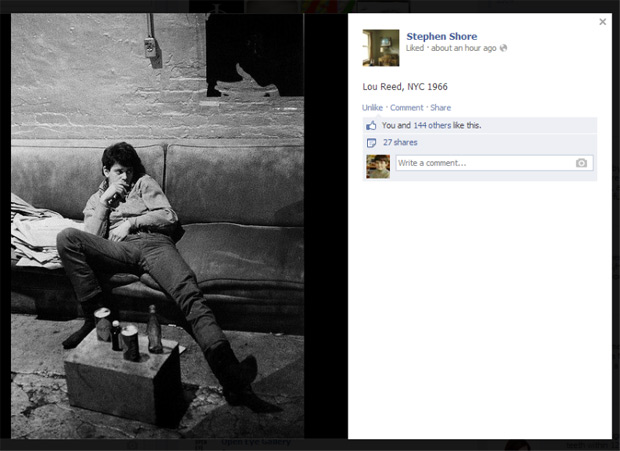The image size is (620, 451).
Task: Click Stephen Shore's profile picture thumbnail
Action: tap(381, 48)
